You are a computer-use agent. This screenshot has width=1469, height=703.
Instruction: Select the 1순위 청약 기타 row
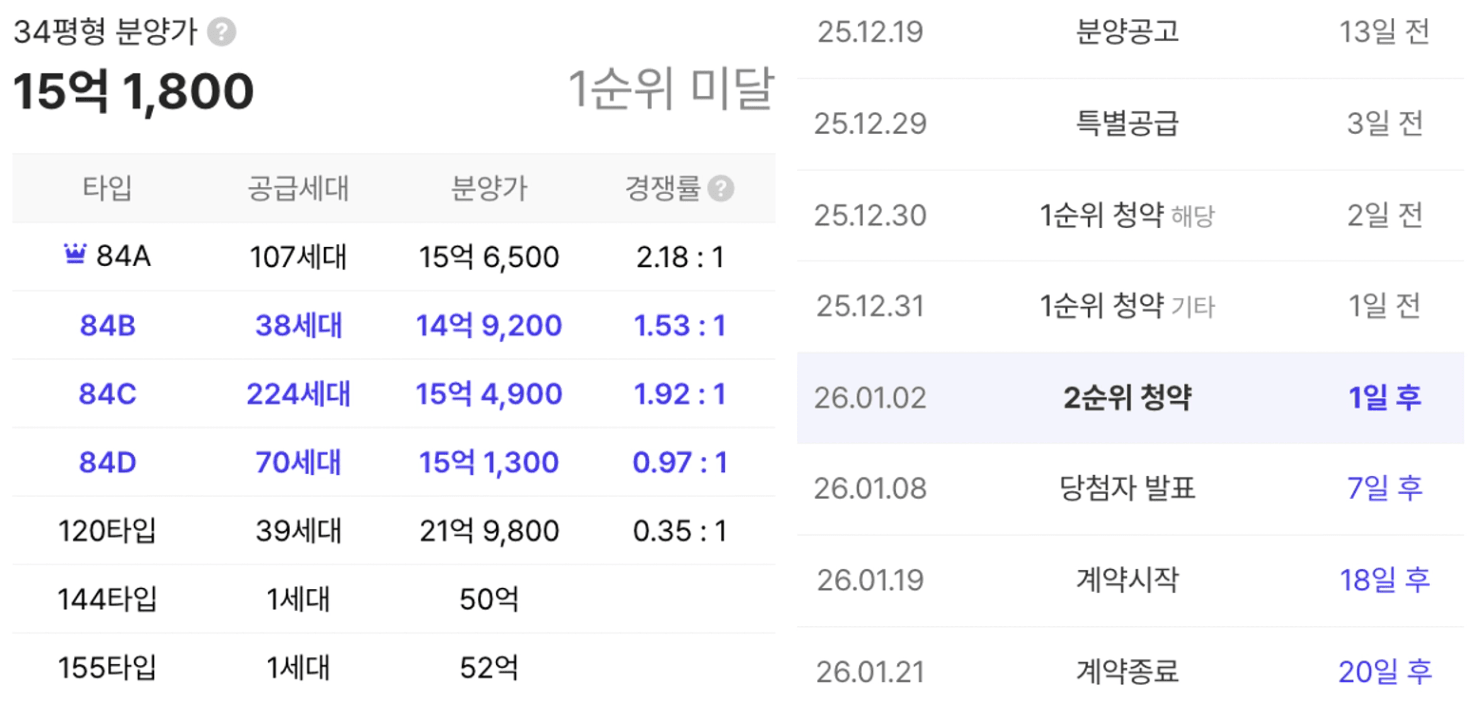[1127, 306]
